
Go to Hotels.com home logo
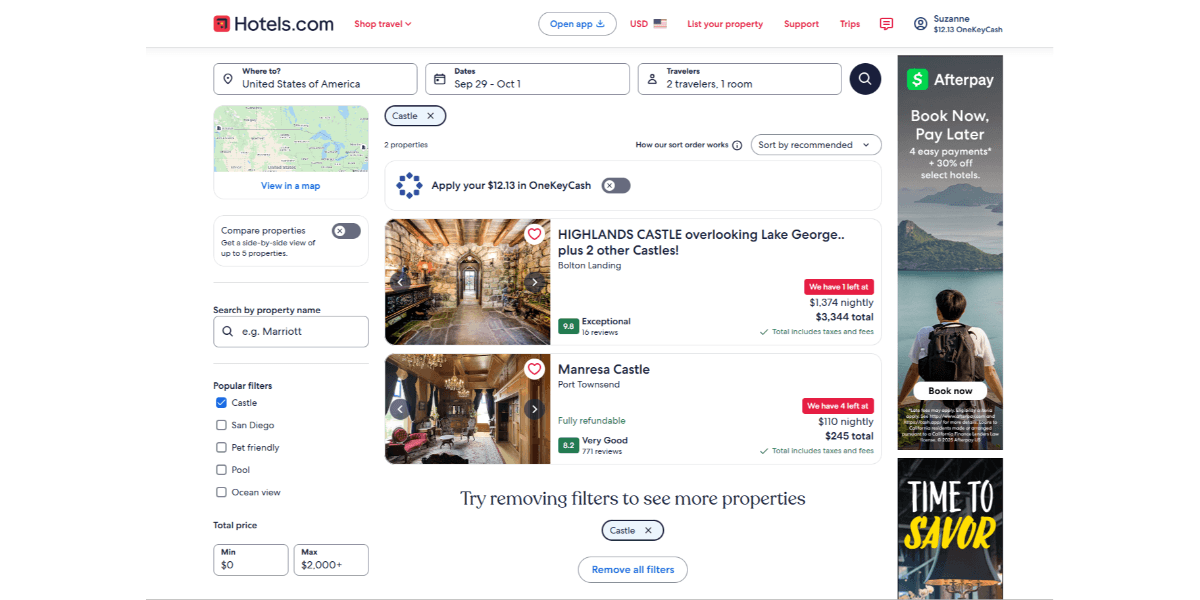273,24
